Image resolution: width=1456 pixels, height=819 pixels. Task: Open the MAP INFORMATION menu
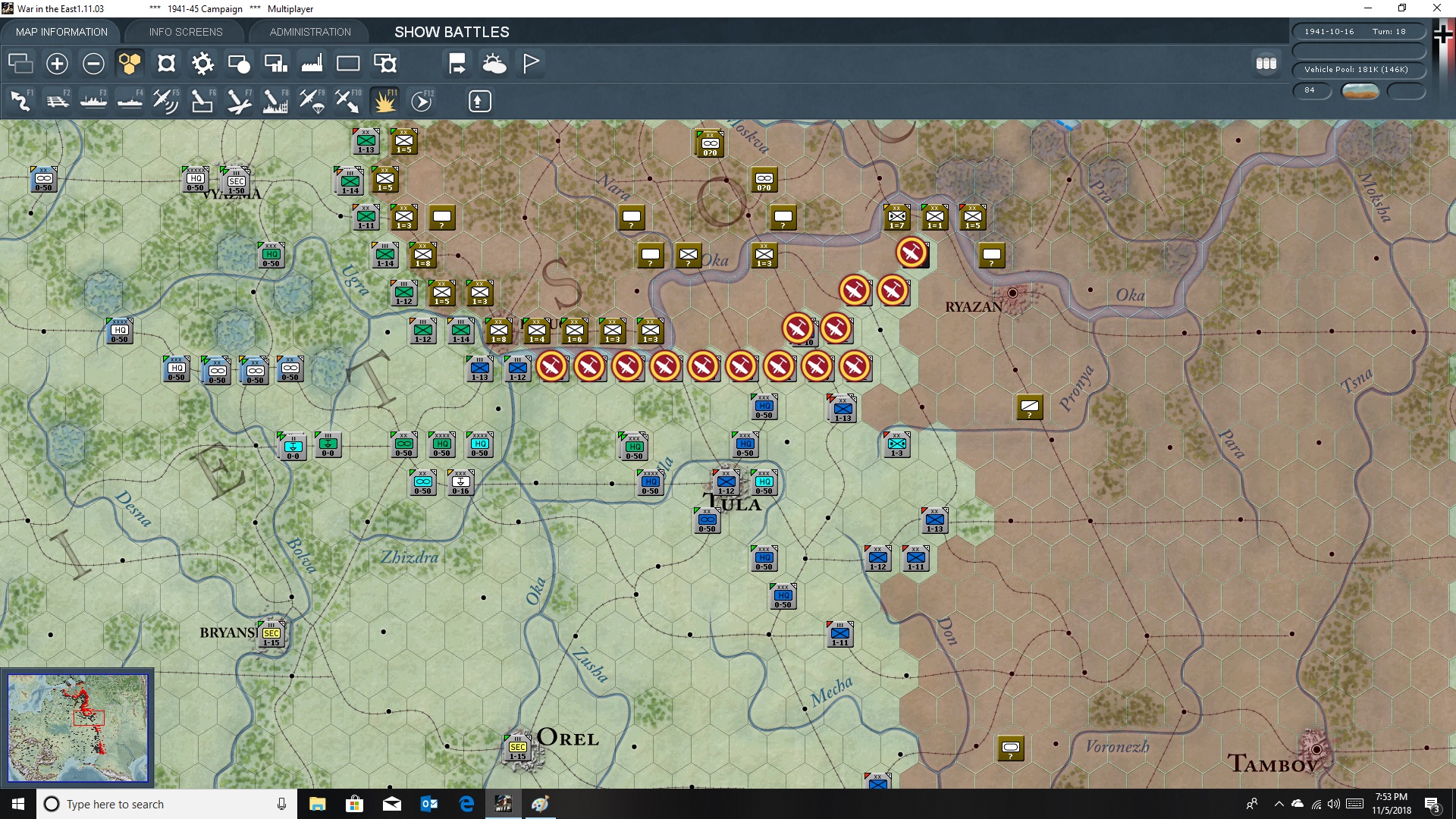tap(61, 31)
